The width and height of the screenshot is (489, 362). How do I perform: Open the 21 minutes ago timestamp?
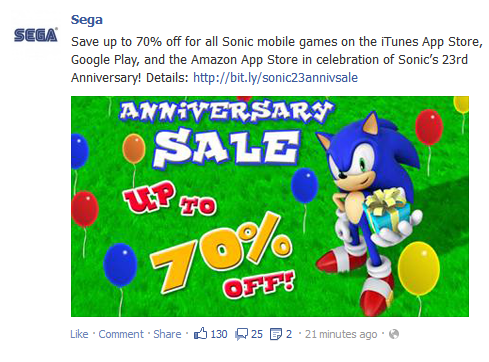pyautogui.click(x=341, y=334)
